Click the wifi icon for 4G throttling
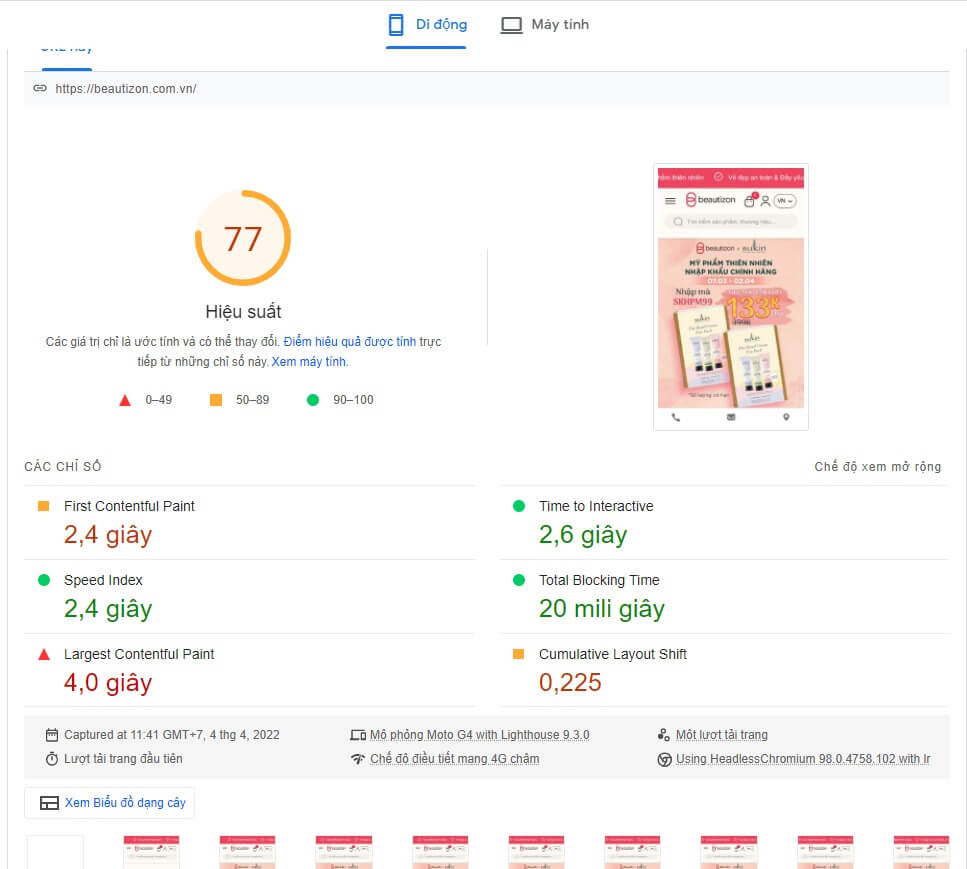This screenshot has width=967, height=869. (x=358, y=759)
